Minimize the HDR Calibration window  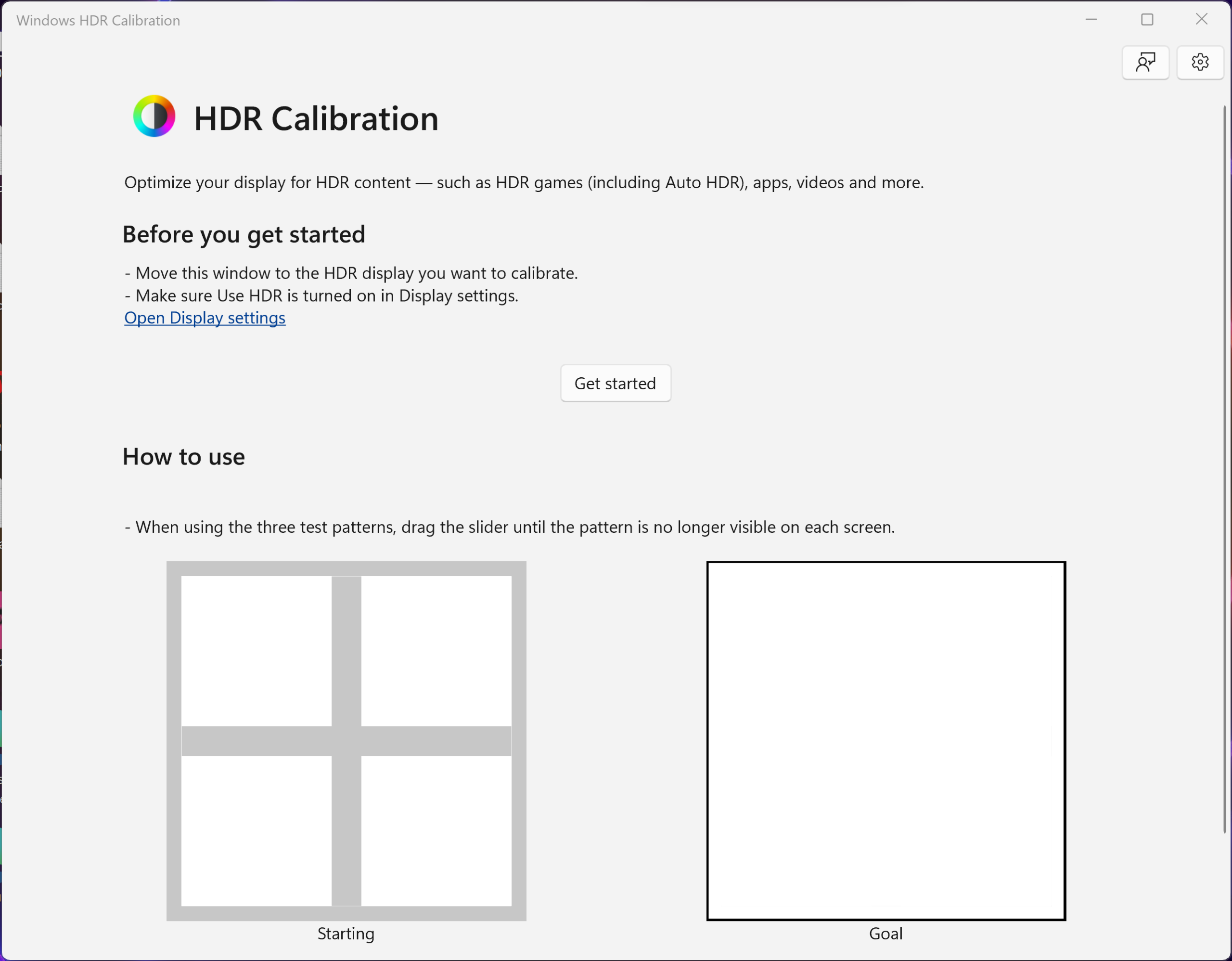[1091, 20]
